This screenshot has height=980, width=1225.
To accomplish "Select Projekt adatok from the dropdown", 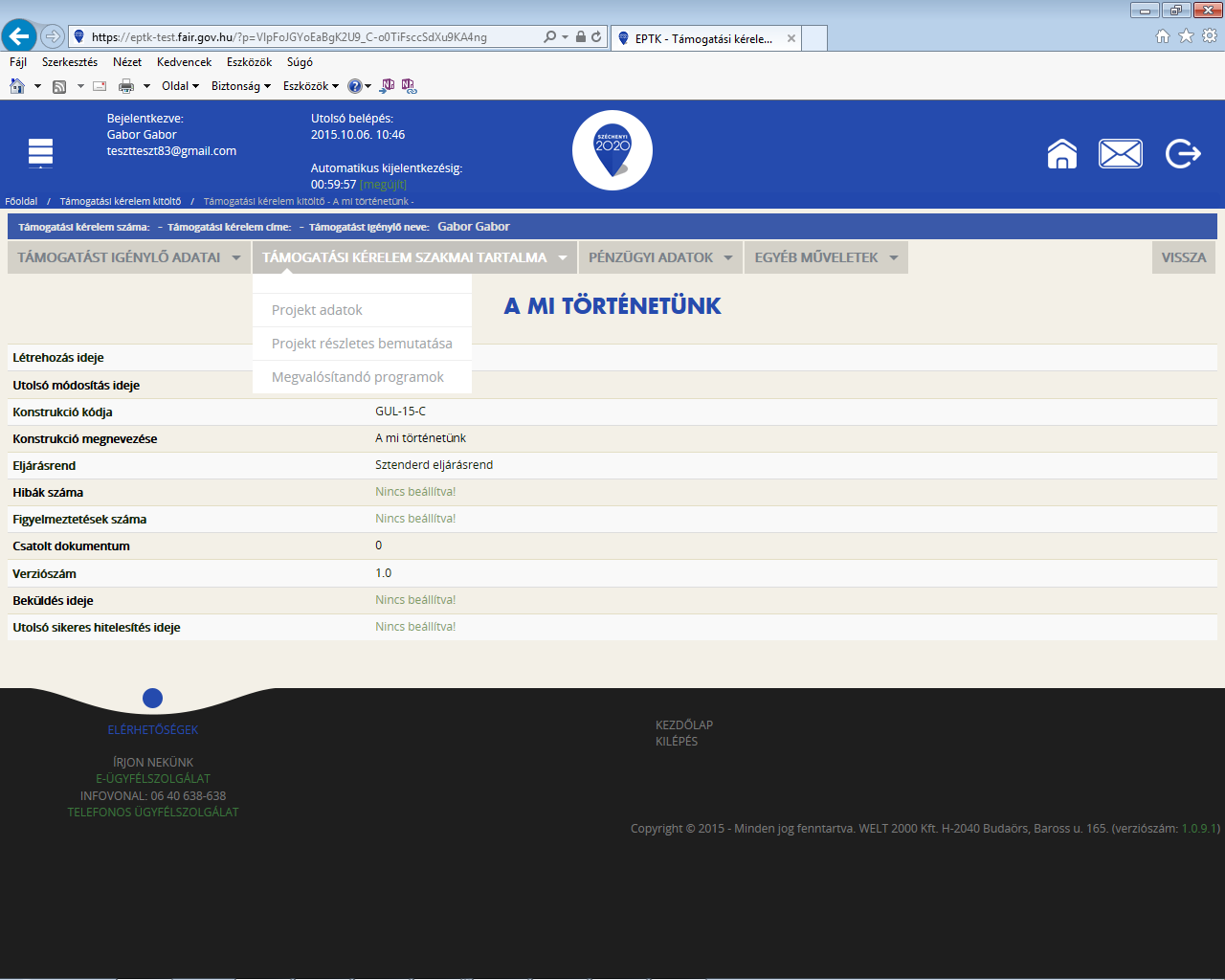I will [362, 310].
